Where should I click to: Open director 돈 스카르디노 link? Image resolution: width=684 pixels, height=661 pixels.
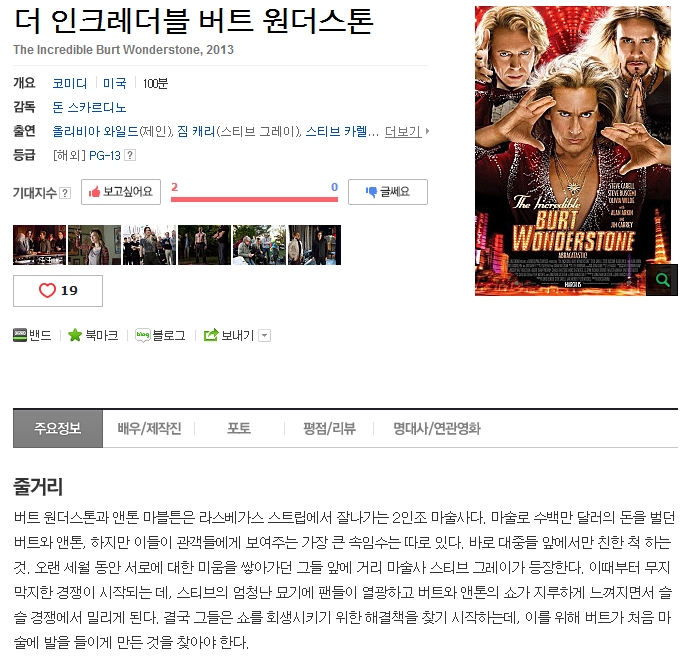(x=89, y=107)
